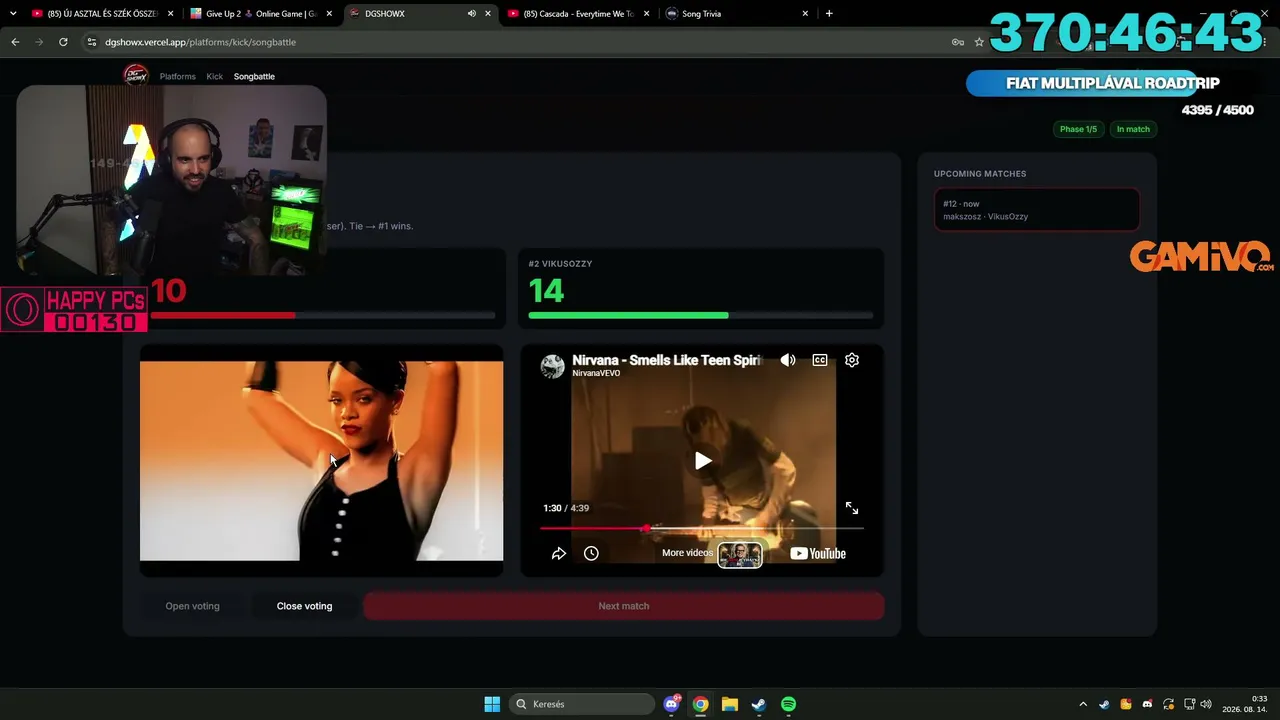Viewport: 1280px width, 720px height.
Task: Open the NirvanaVEVO channel avatar
Action: coord(553,366)
